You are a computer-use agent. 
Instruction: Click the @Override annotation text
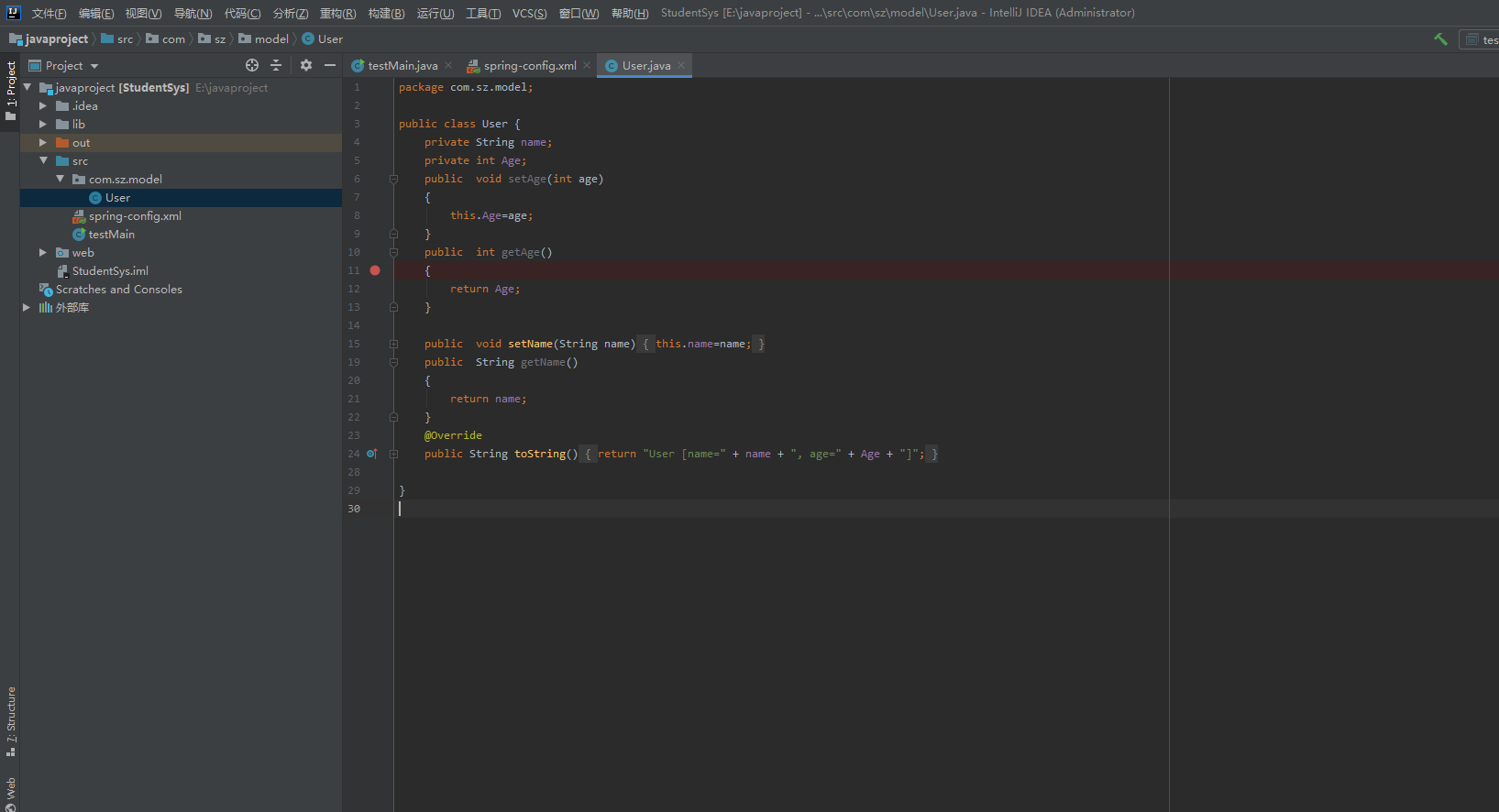(x=453, y=435)
